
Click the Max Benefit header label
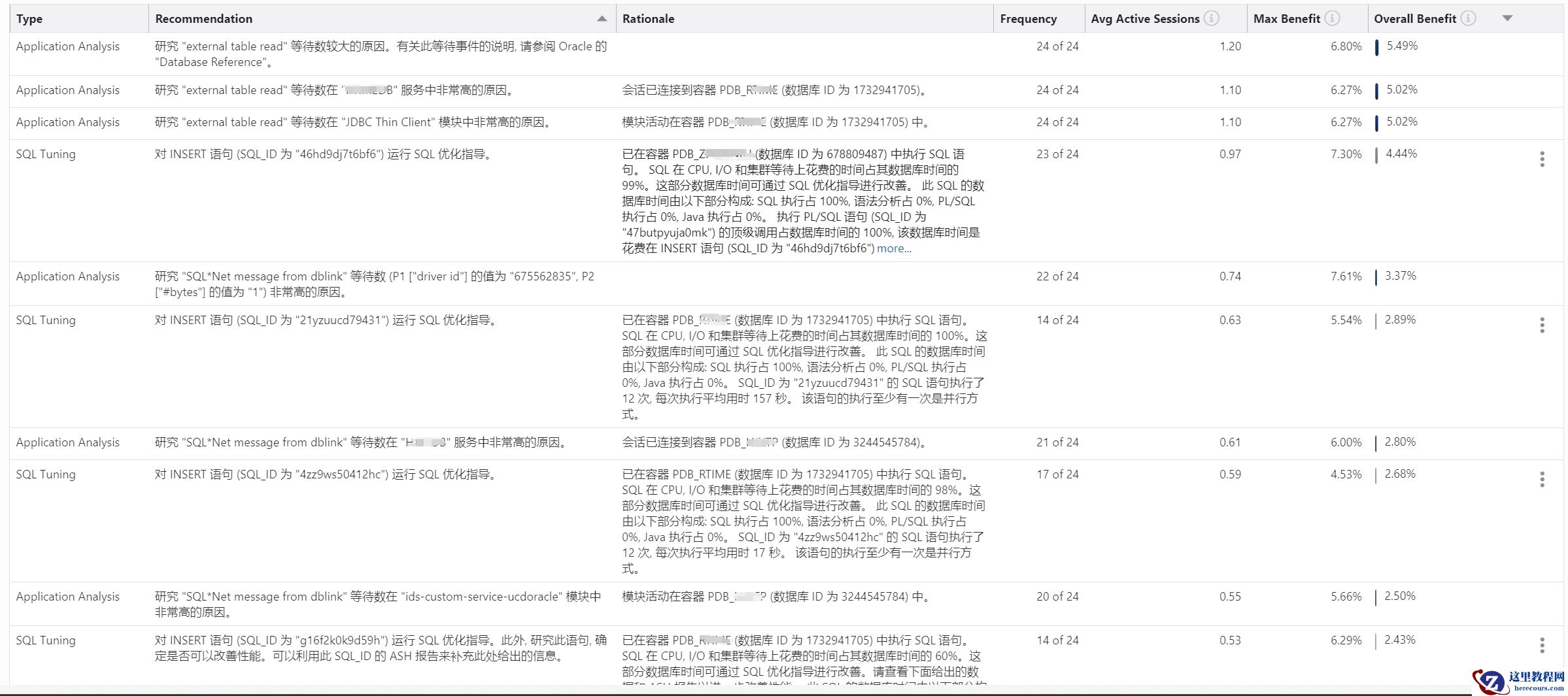1287,19
